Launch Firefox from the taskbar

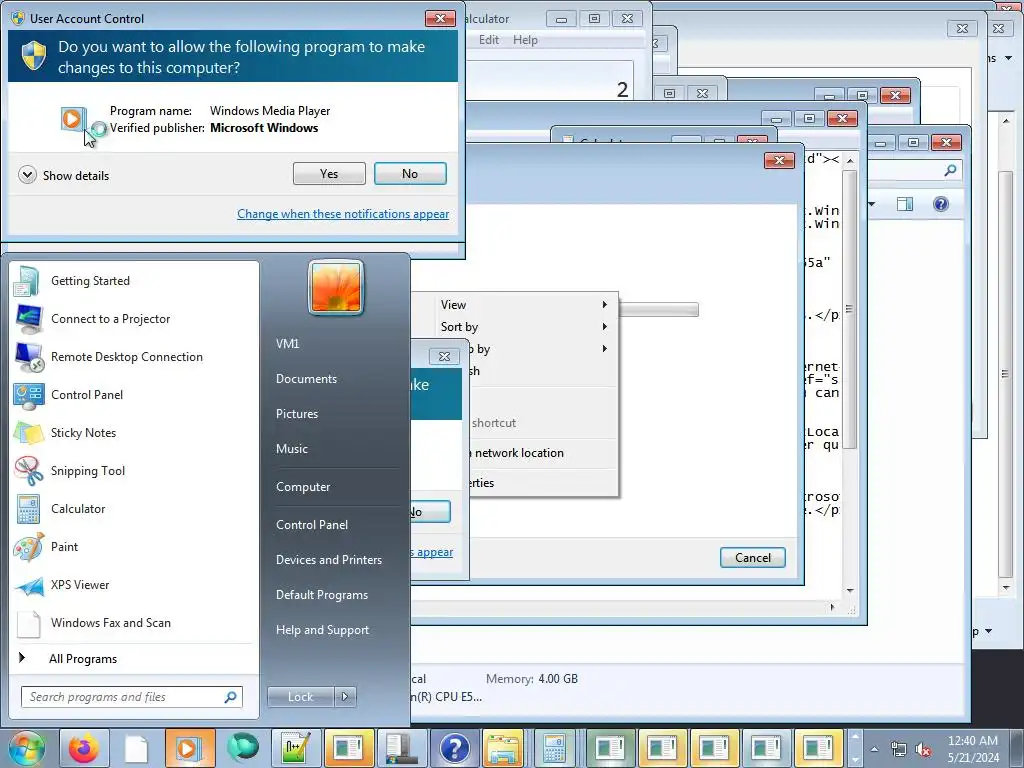pyautogui.click(x=84, y=748)
